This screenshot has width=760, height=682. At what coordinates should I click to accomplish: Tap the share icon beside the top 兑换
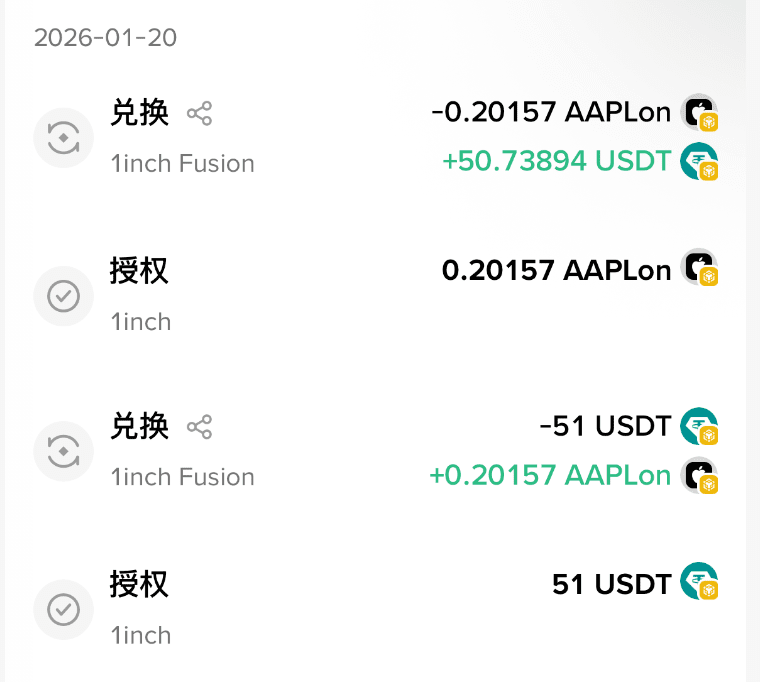coord(199,113)
